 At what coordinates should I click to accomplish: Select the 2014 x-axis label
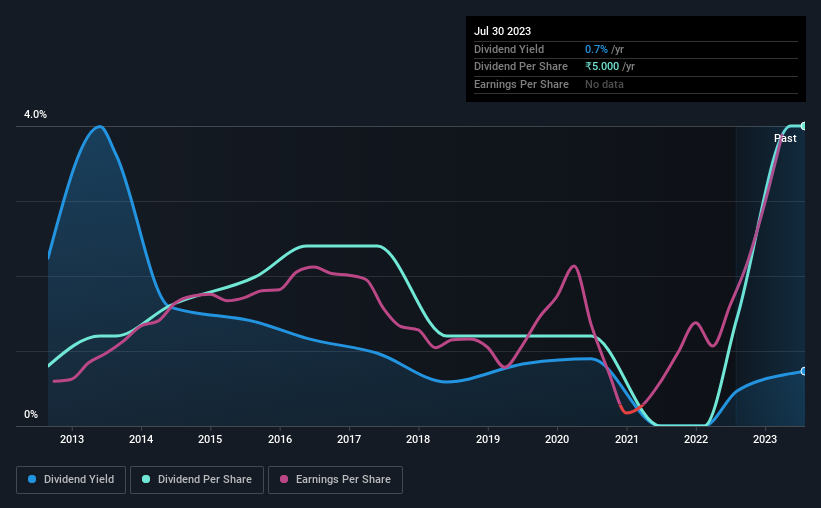point(141,439)
